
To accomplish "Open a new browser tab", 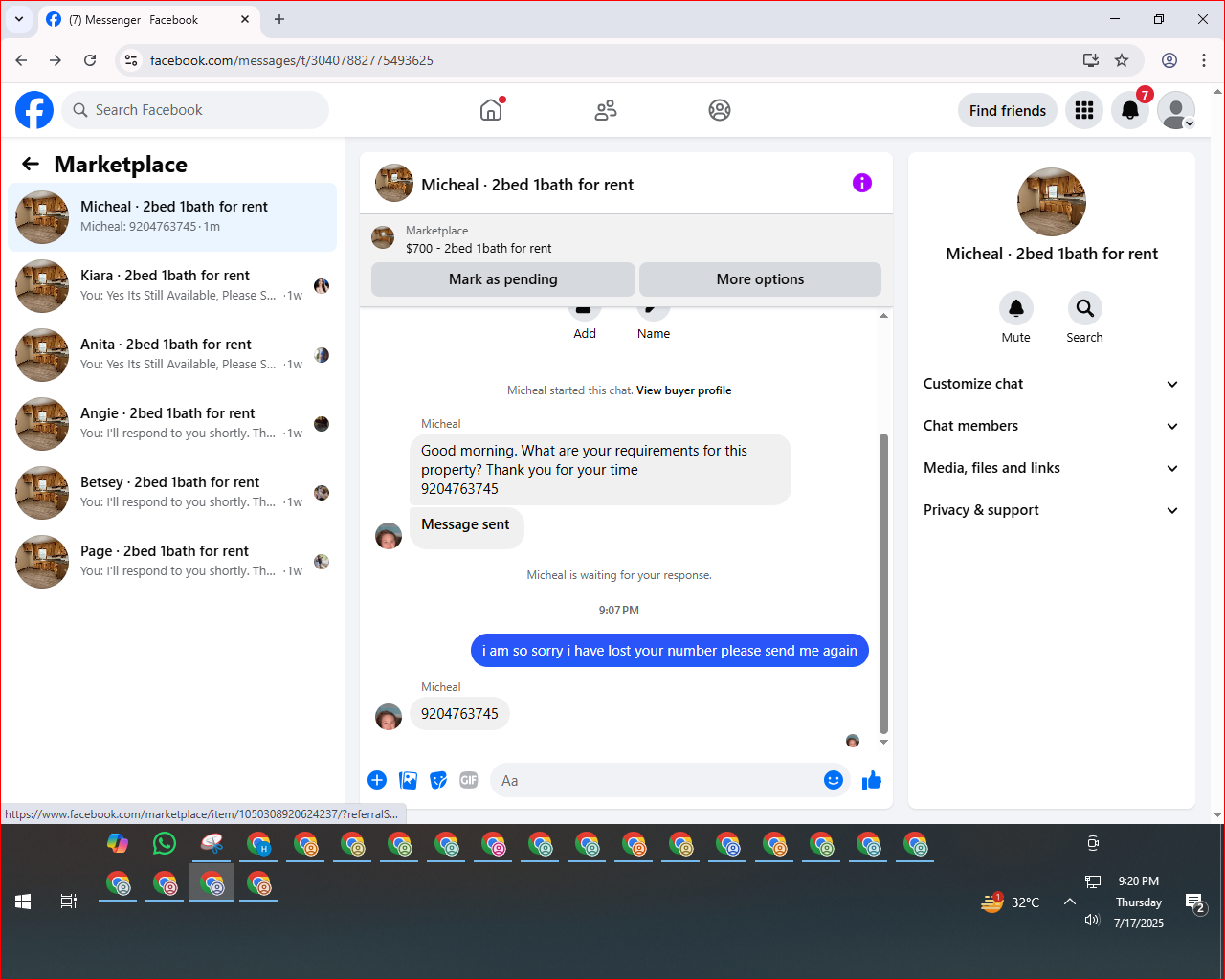I will (x=279, y=19).
